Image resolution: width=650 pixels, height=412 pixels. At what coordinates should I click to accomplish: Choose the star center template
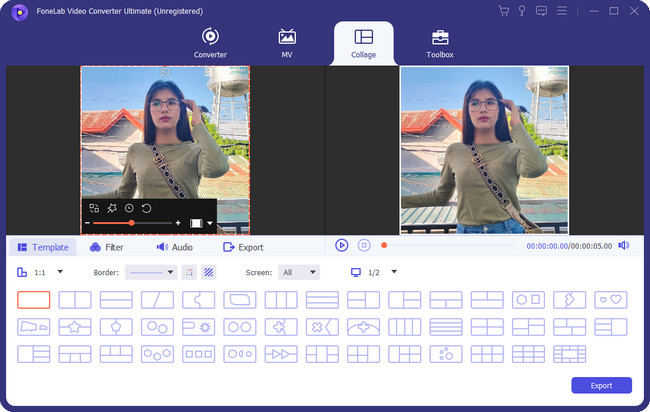point(75,327)
